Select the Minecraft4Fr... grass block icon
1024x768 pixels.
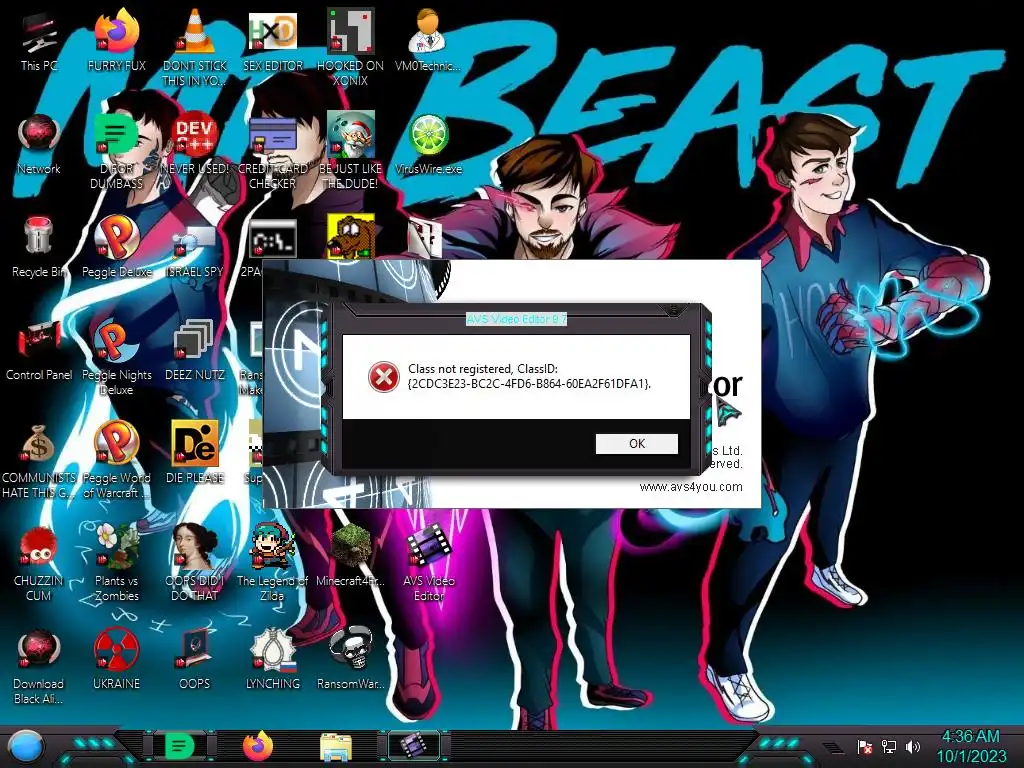pyautogui.click(x=351, y=555)
